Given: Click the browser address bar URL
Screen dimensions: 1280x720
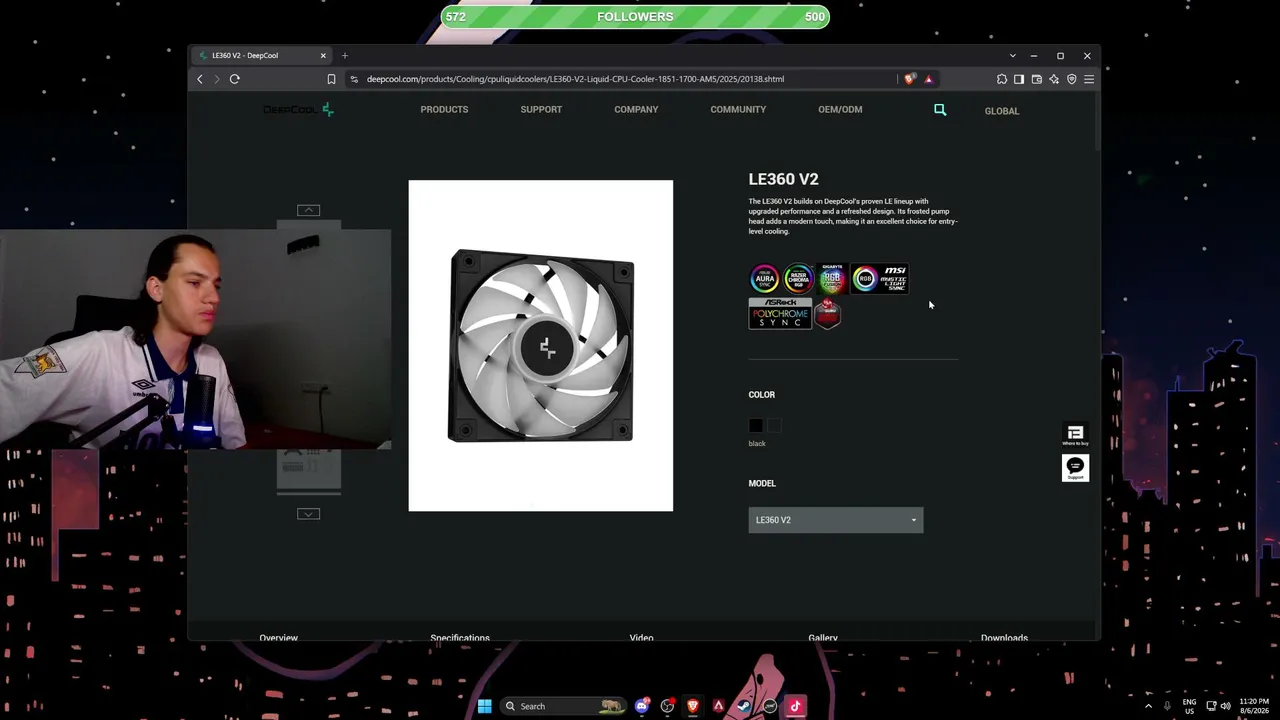Looking at the screenshot, I should [575, 79].
